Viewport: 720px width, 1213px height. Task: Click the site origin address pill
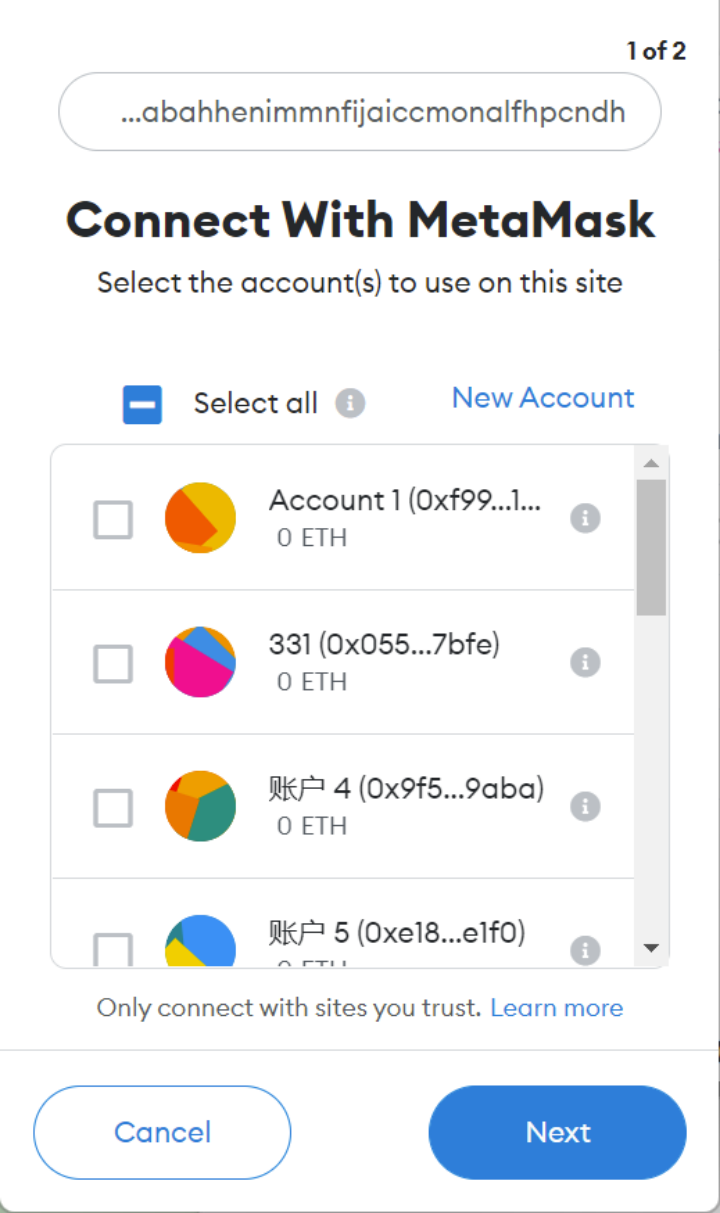point(360,111)
